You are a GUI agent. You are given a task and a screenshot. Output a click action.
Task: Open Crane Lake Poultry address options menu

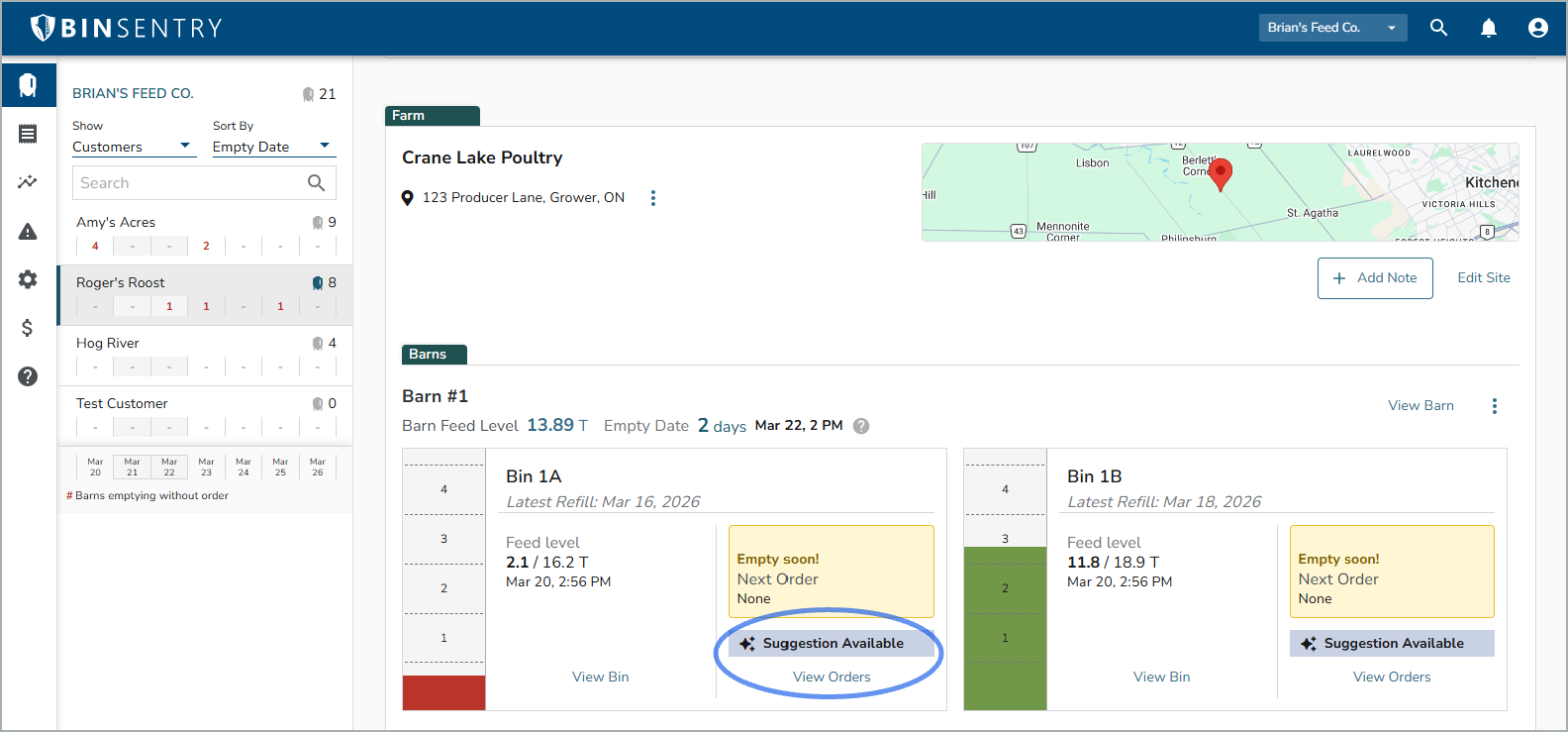[x=652, y=198]
